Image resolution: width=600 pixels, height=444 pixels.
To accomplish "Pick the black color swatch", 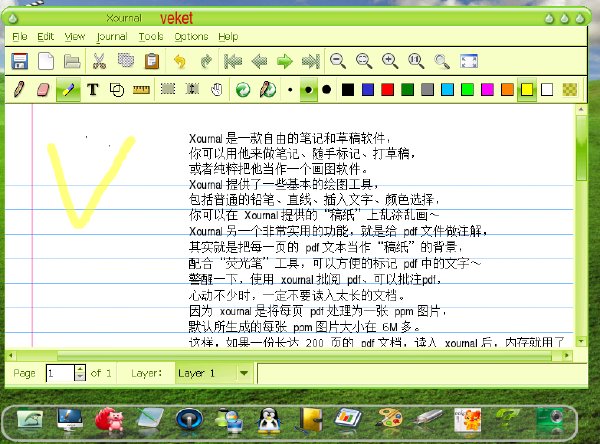I will [348, 90].
